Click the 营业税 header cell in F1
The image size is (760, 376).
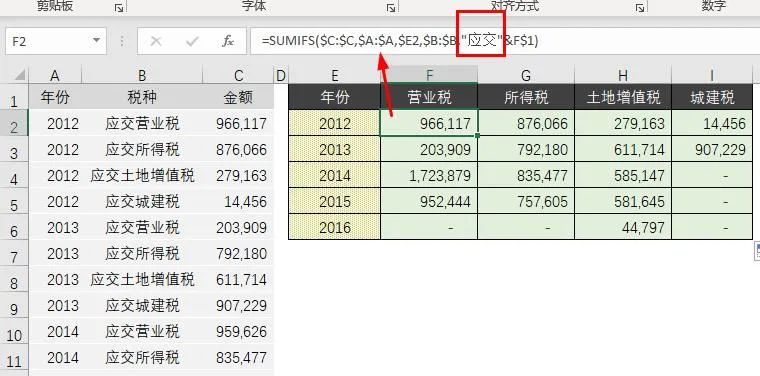pyautogui.click(x=429, y=97)
